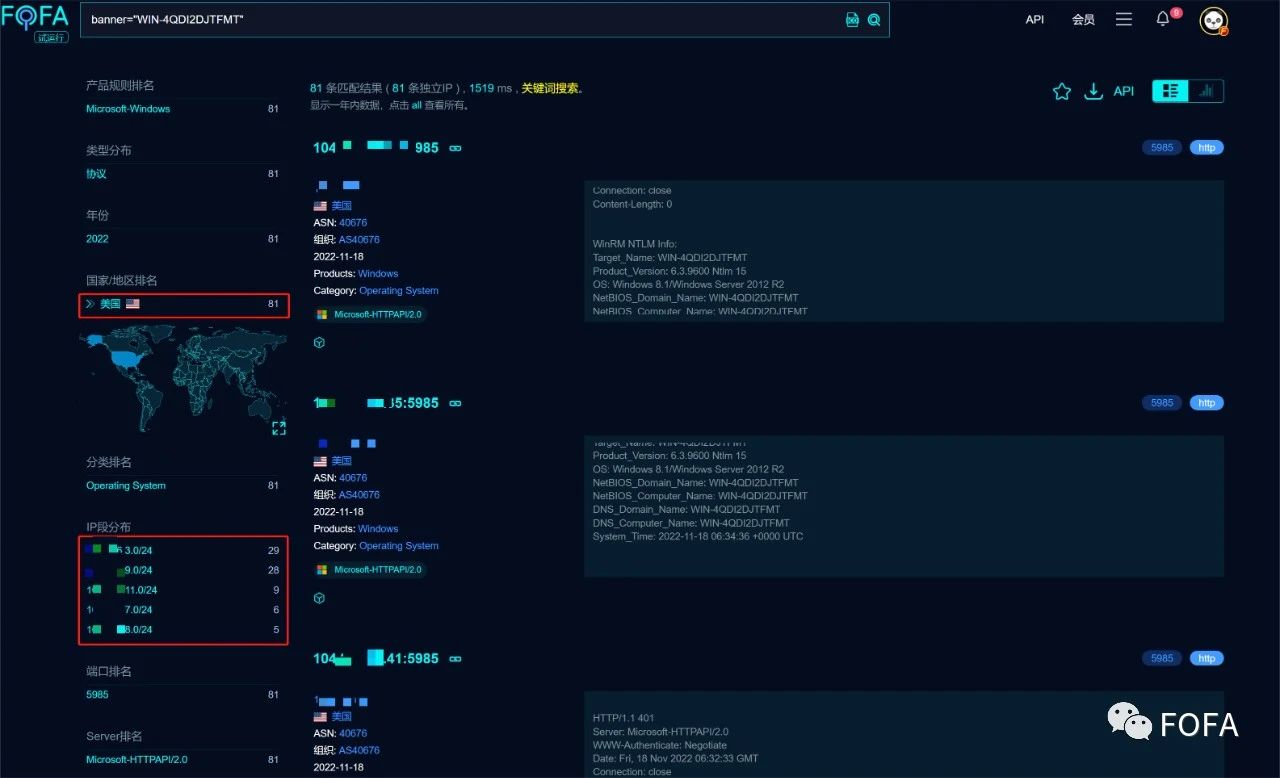This screenshot has width=1280, height=778.
Task: Filter by Microsoft-Windows product rule
Action: (x=128, y=109)
